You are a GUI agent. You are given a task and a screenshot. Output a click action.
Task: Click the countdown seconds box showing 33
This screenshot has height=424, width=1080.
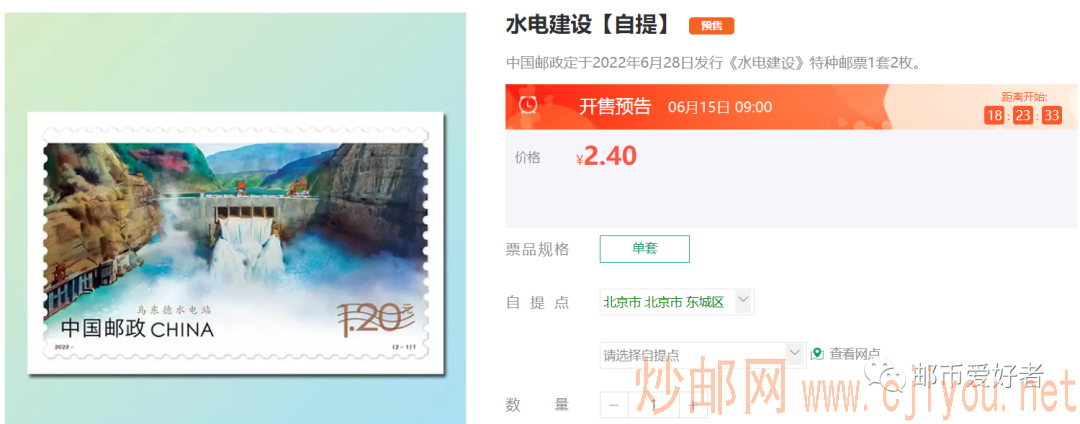(x=1052, y=116)
